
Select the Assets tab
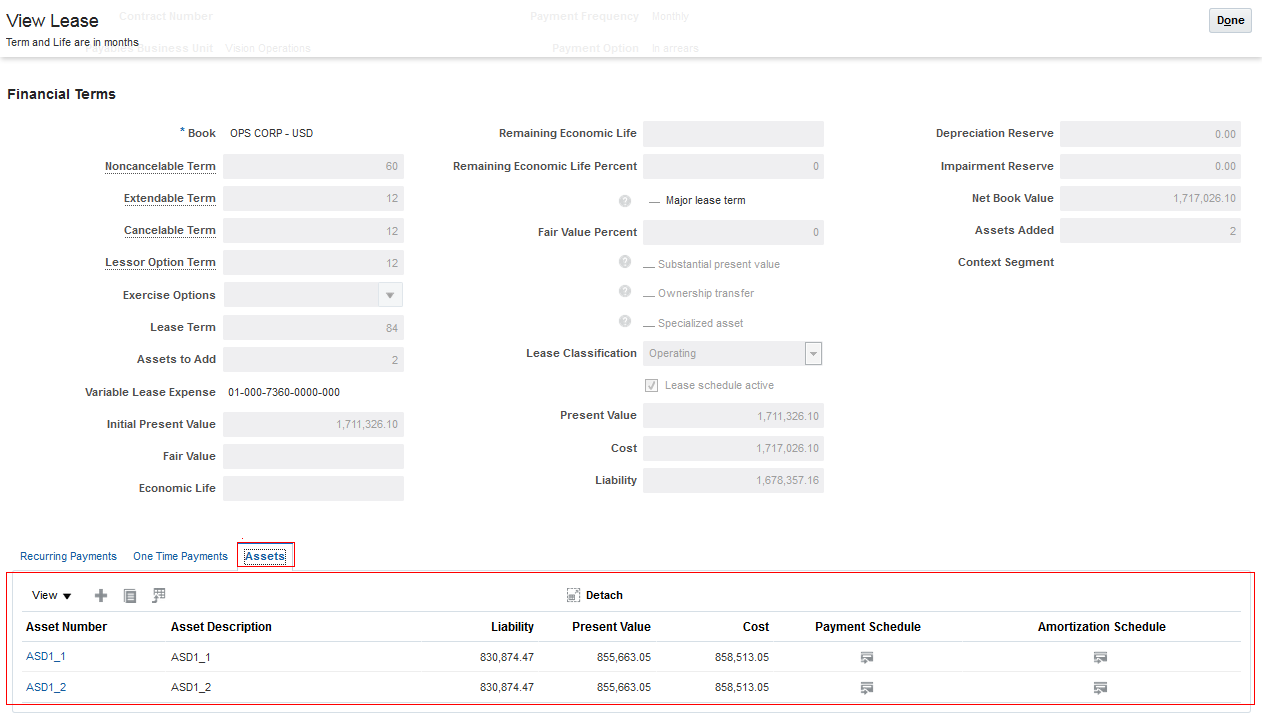(x=265, y=556)
